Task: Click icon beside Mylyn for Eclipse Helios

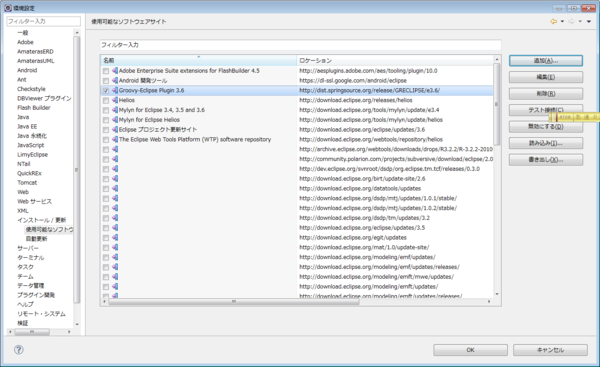Action: pyautogui.click(x=115, y=120)
